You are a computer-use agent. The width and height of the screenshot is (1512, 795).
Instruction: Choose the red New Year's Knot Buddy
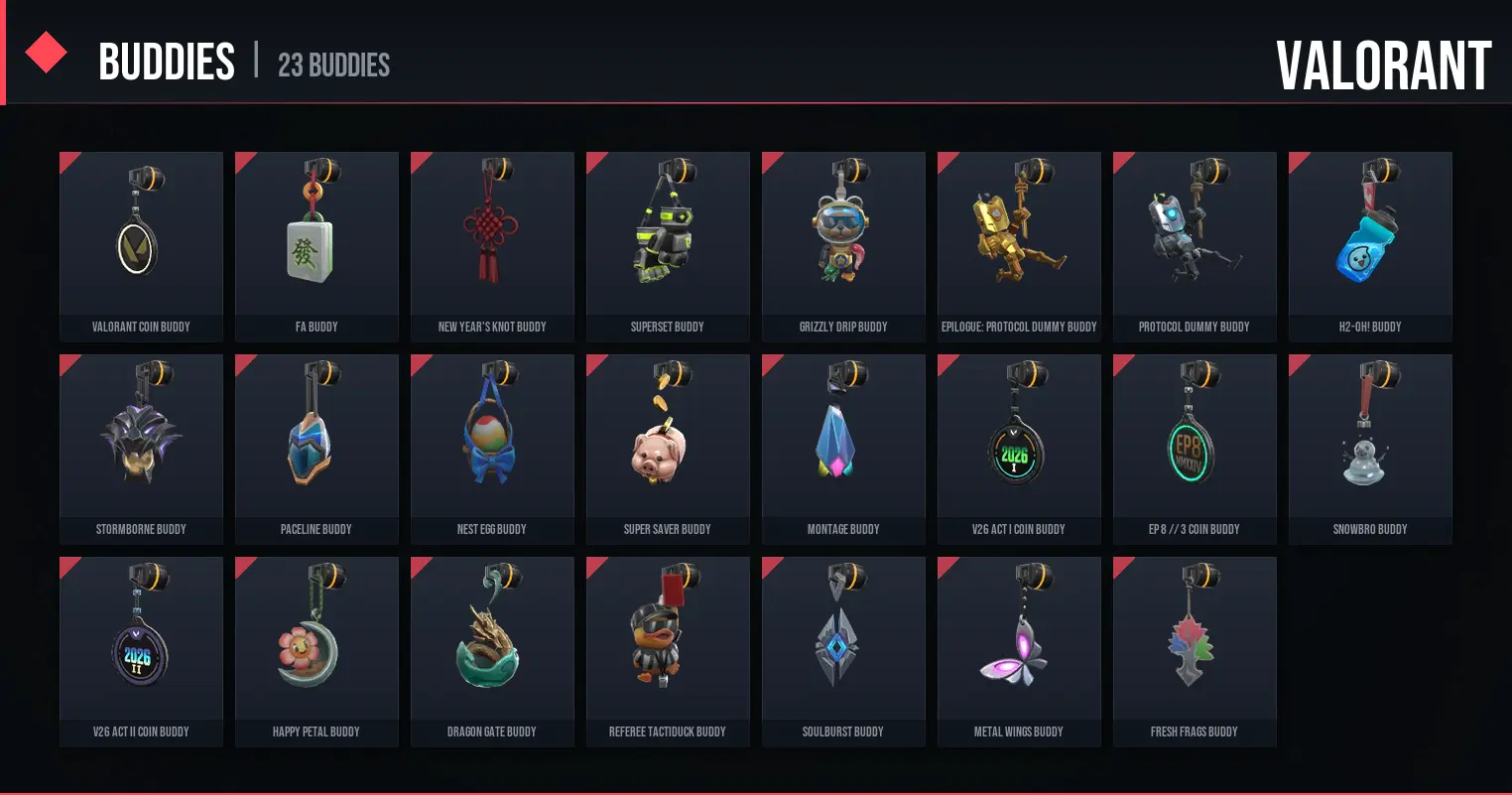pyautogui.click(x=492, y=246)
